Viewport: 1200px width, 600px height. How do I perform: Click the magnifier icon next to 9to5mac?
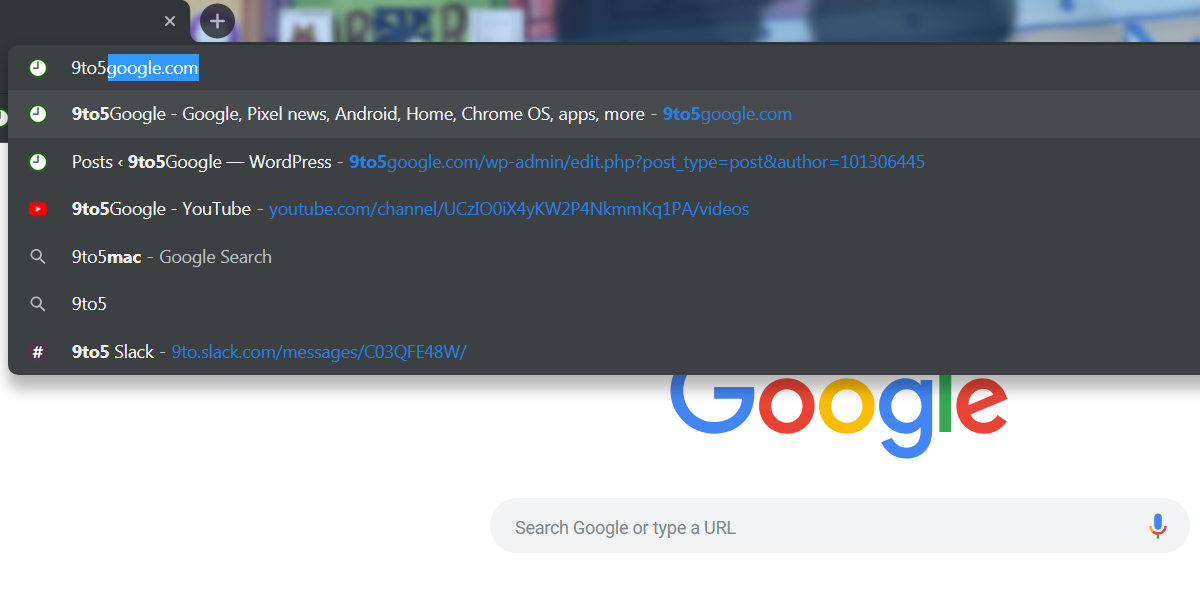click(x=38, y=257)
